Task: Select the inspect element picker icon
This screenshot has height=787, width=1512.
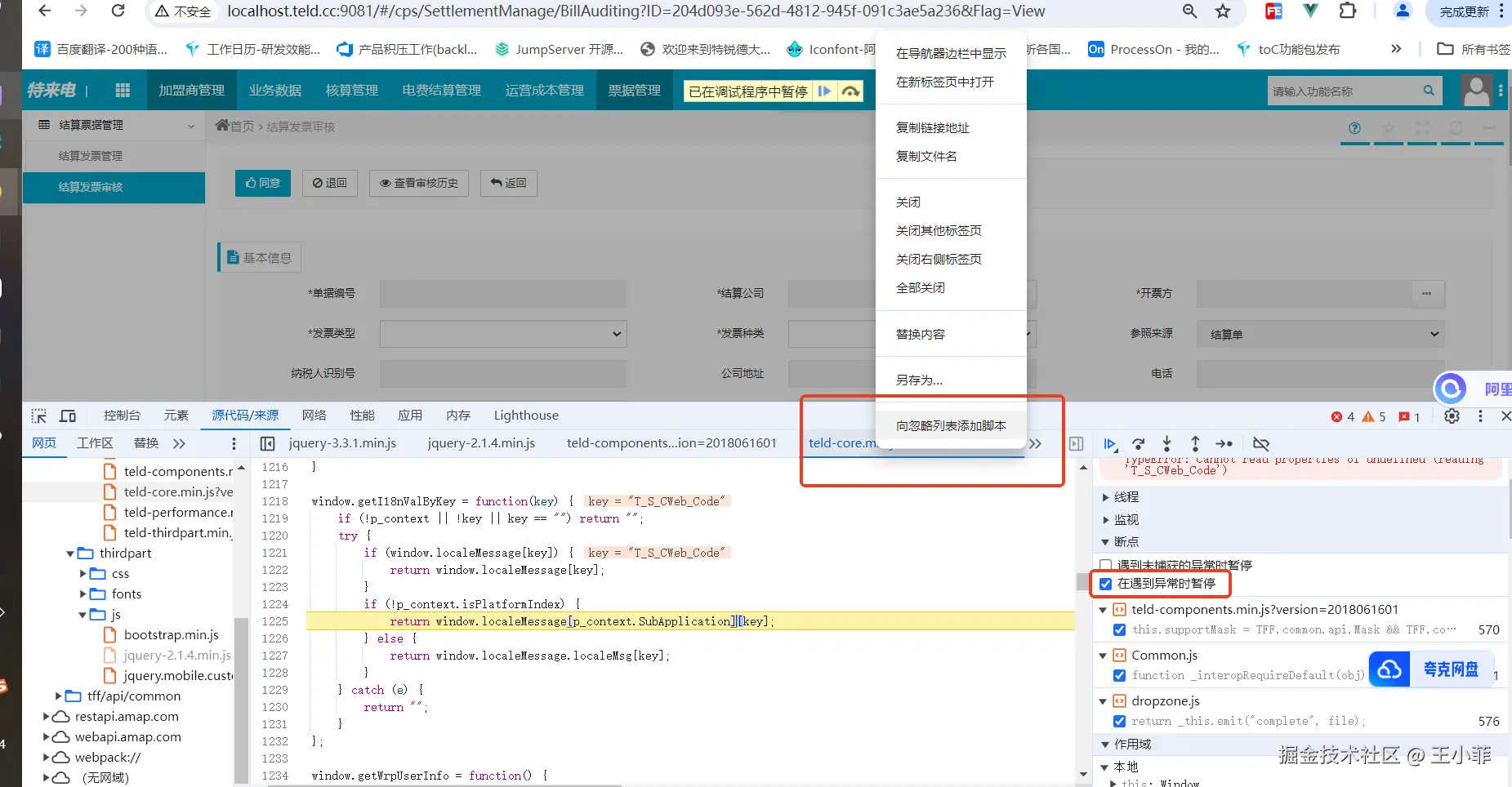Action: (x=38, y=416)
